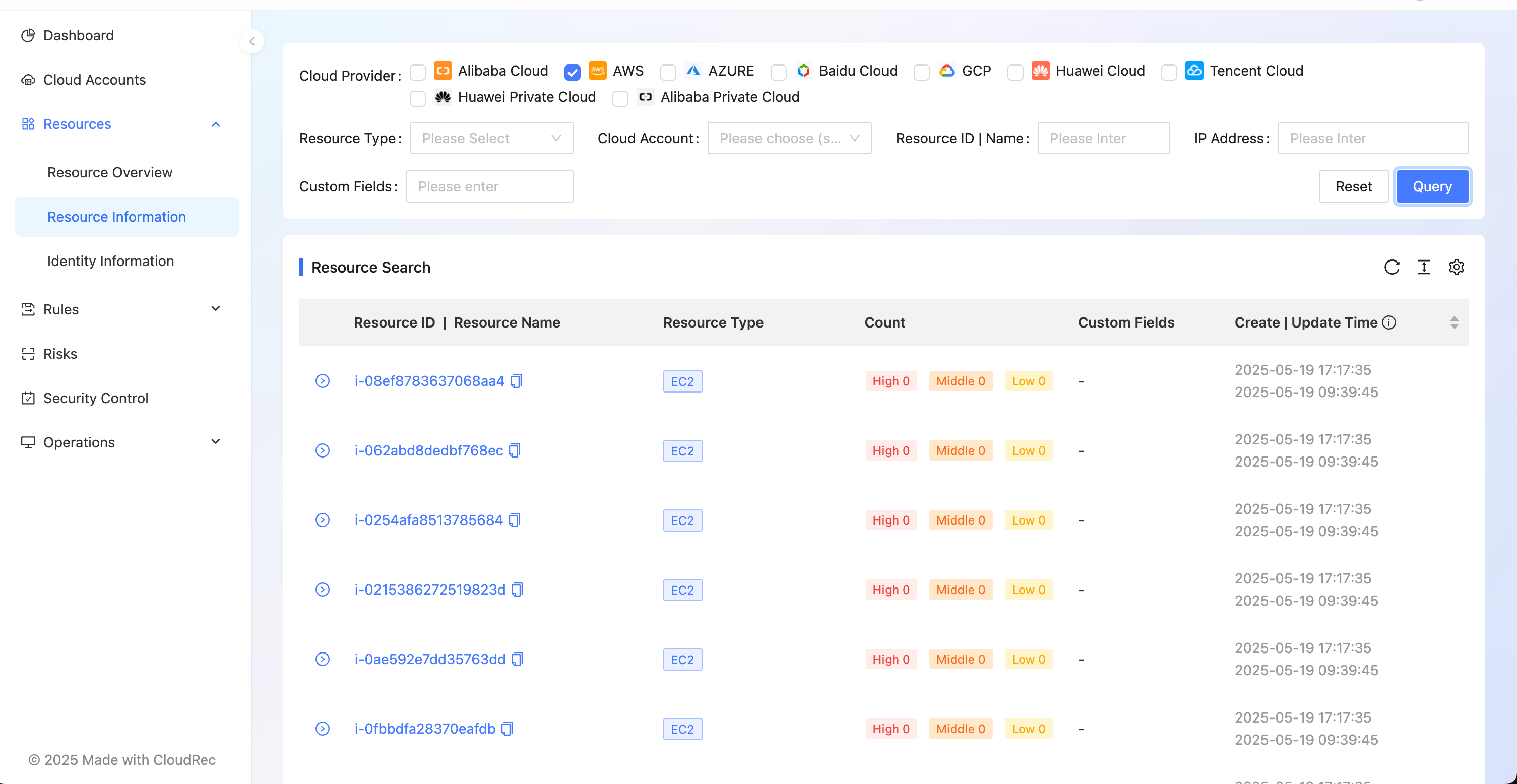Check the Huawei Private Cloud checkbox
1517x784 pixels.
point(417,98)
